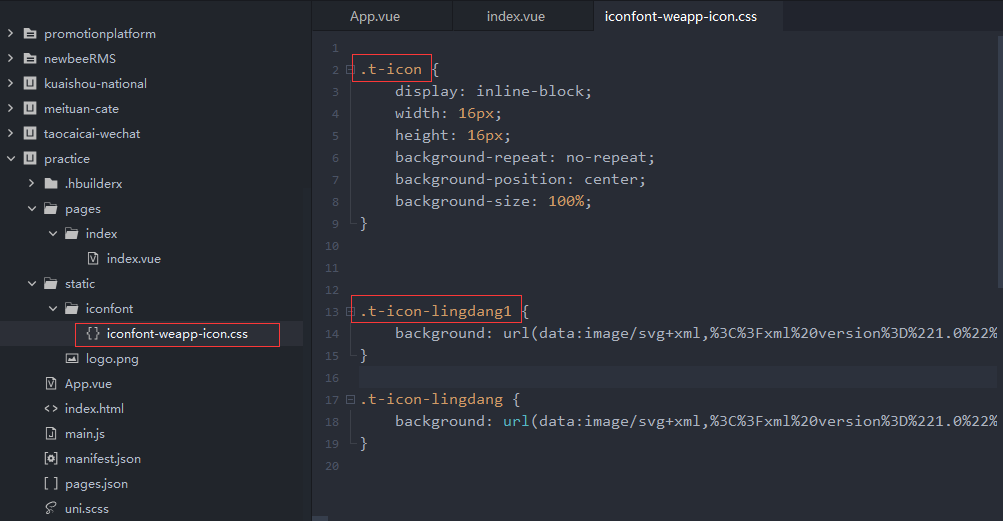Click the editor horizontal scrollbar thumb
This screenshot has width=1003, height=521.
[320, 518]
